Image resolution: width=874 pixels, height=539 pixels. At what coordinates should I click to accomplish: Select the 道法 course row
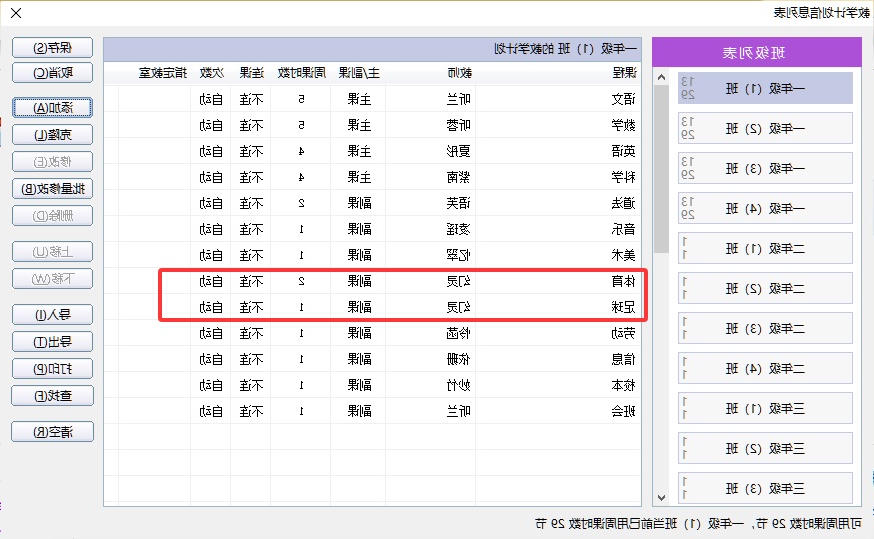[x=372, y=203]
